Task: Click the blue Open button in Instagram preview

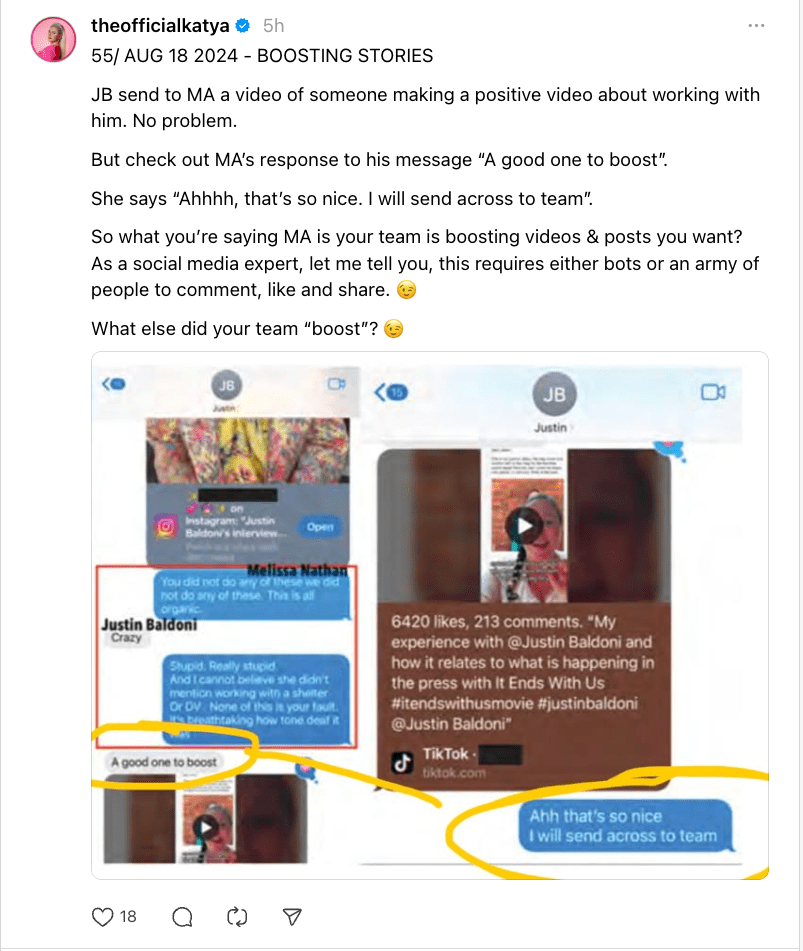Action: (320, 526)
